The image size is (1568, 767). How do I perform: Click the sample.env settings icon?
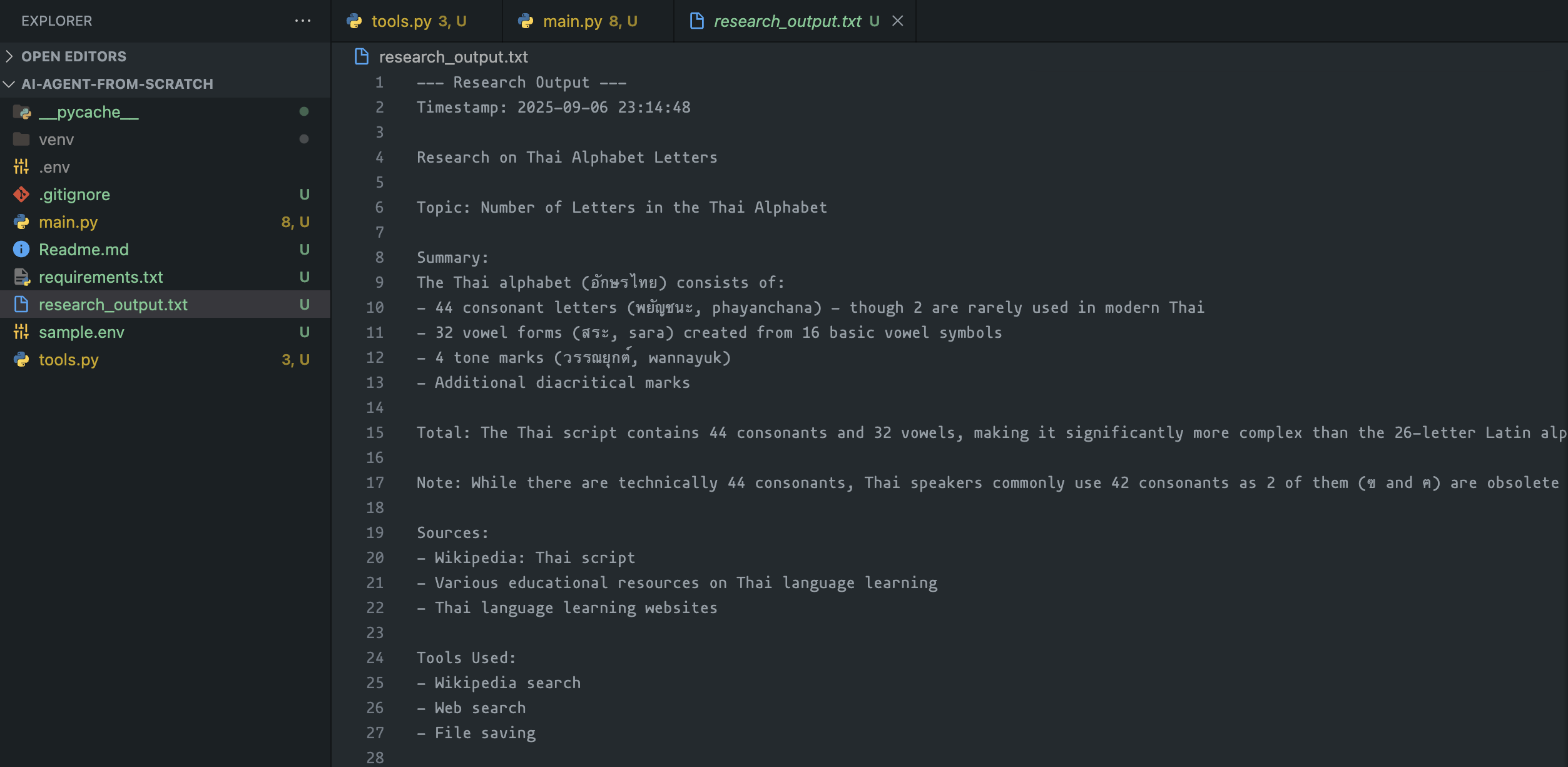pyautogui.click(x=21, y=332)
